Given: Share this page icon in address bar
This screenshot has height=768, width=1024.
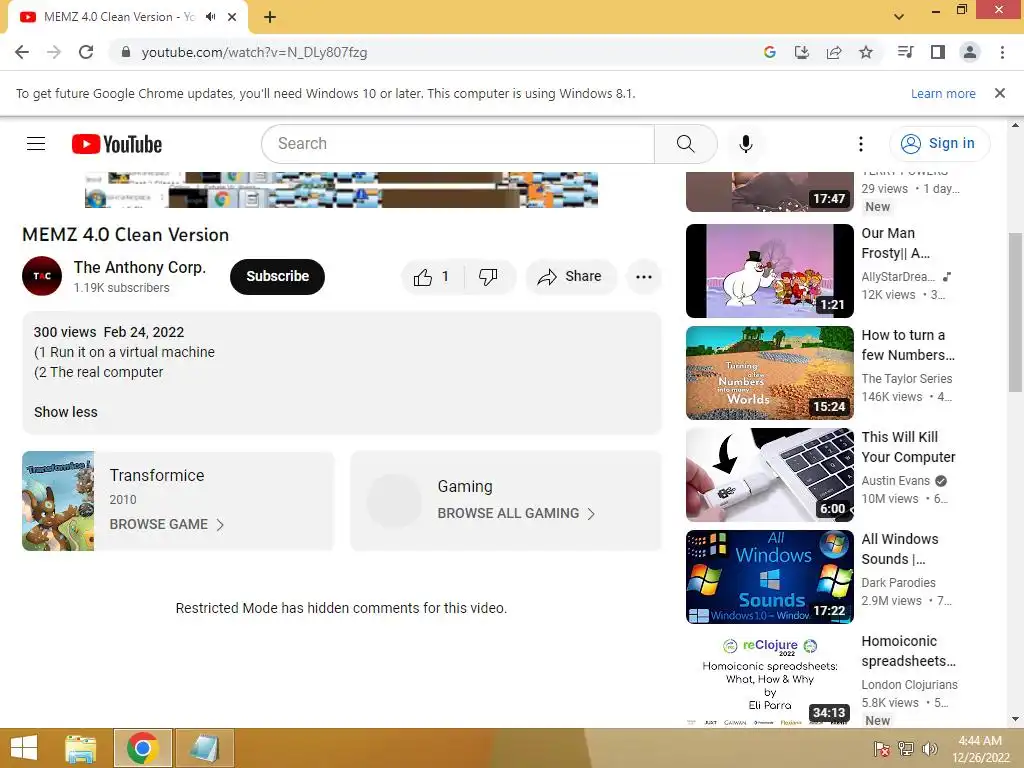Looking at the screenshot, I should pyautogui.click(x=834, y=52).
